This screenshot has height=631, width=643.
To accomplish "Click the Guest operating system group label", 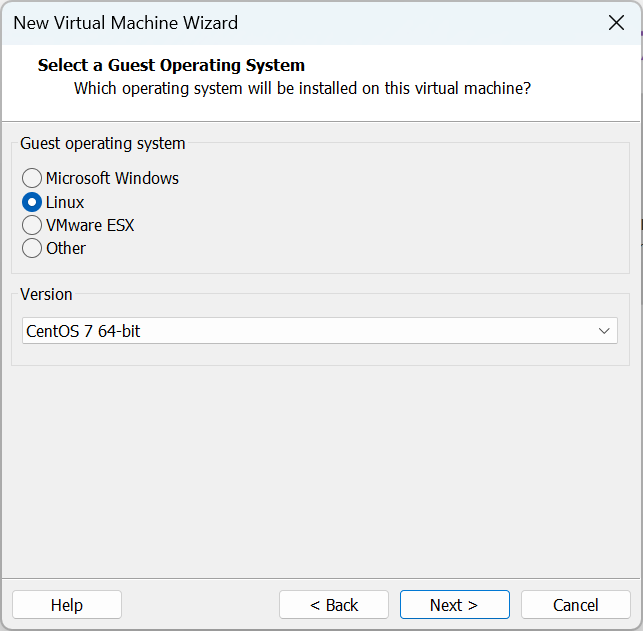I will pos(103,144).
